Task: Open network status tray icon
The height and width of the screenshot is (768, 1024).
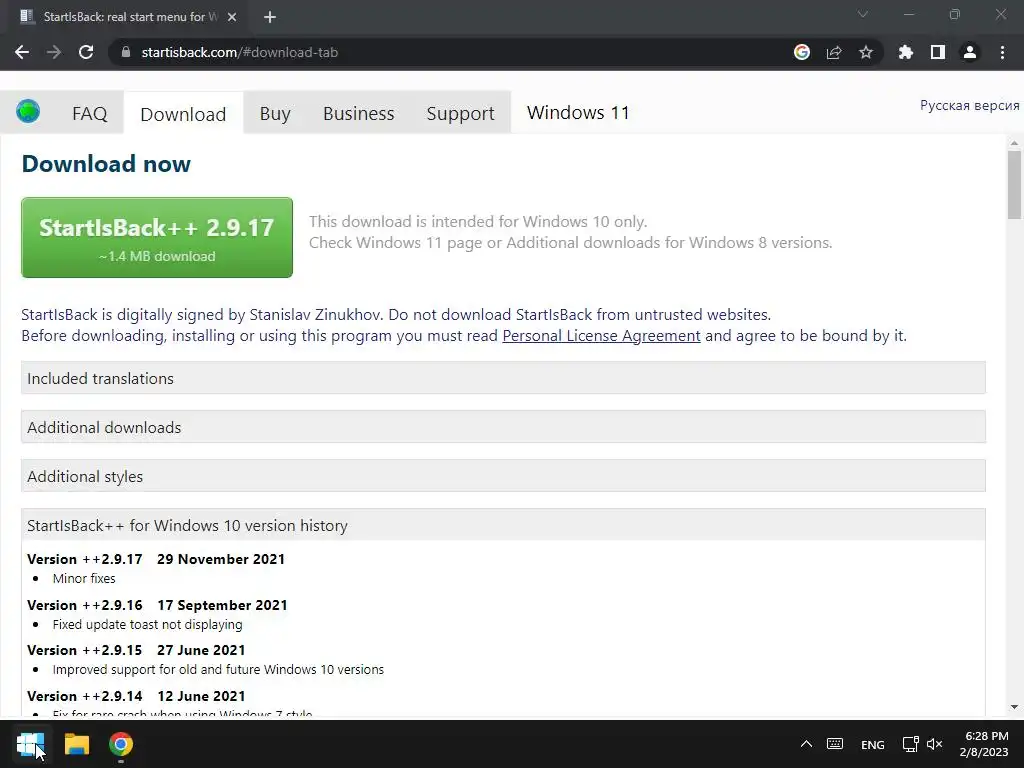Action: [x=910, y=744]
